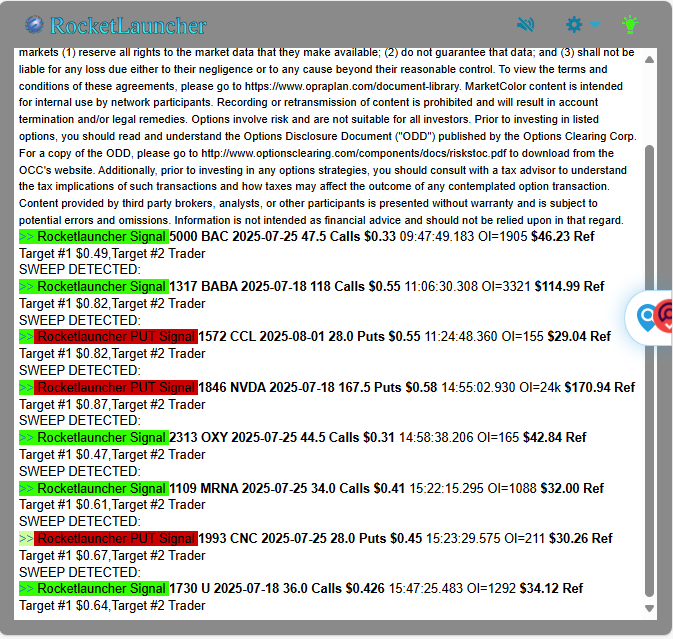673x639 pixels.
Task: Click the 'OI=24k' open interest value
Action: point(540,388)
